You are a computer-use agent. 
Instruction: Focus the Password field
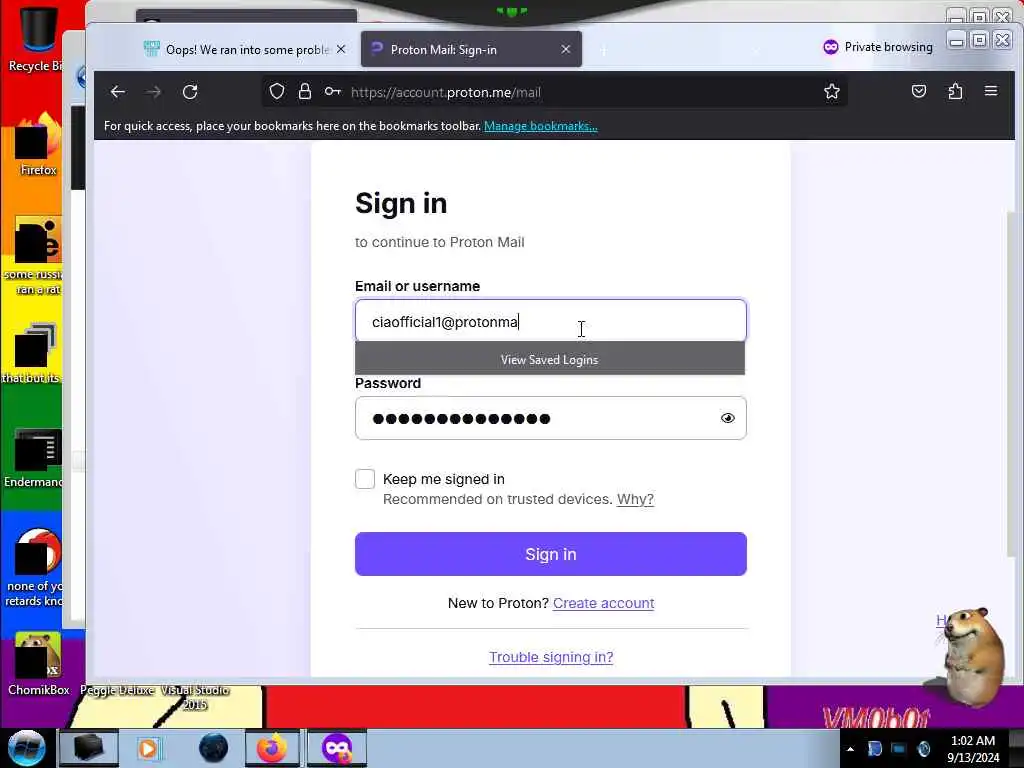pyautogui.click(x=551, y=418)
